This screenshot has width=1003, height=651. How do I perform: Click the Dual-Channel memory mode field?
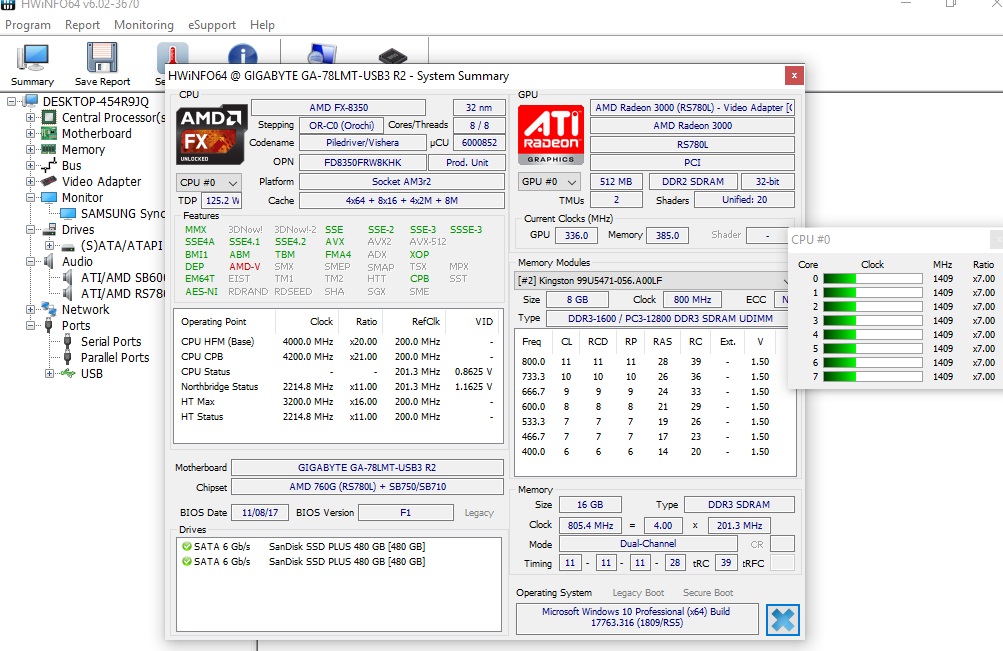click(x=648, y=544)
